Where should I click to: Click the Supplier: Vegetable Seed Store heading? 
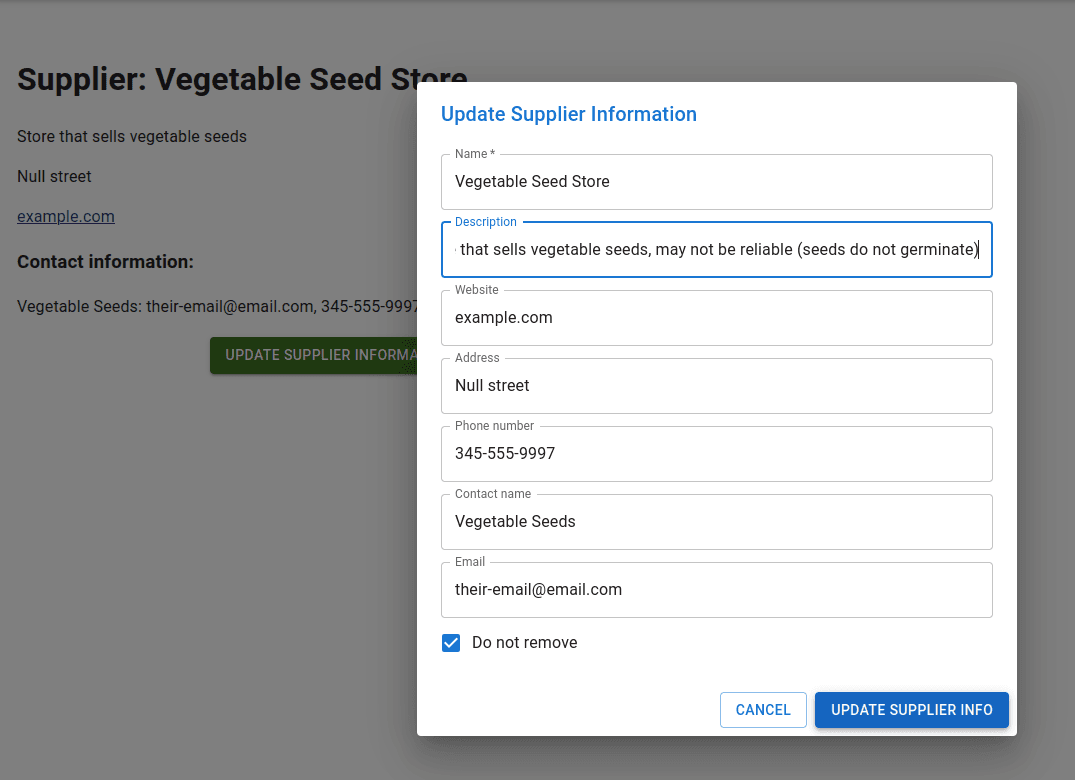point(242,79)
